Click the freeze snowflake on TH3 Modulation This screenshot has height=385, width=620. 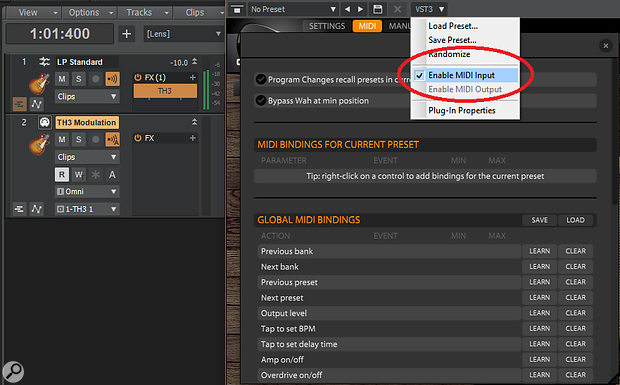[95, 174]
